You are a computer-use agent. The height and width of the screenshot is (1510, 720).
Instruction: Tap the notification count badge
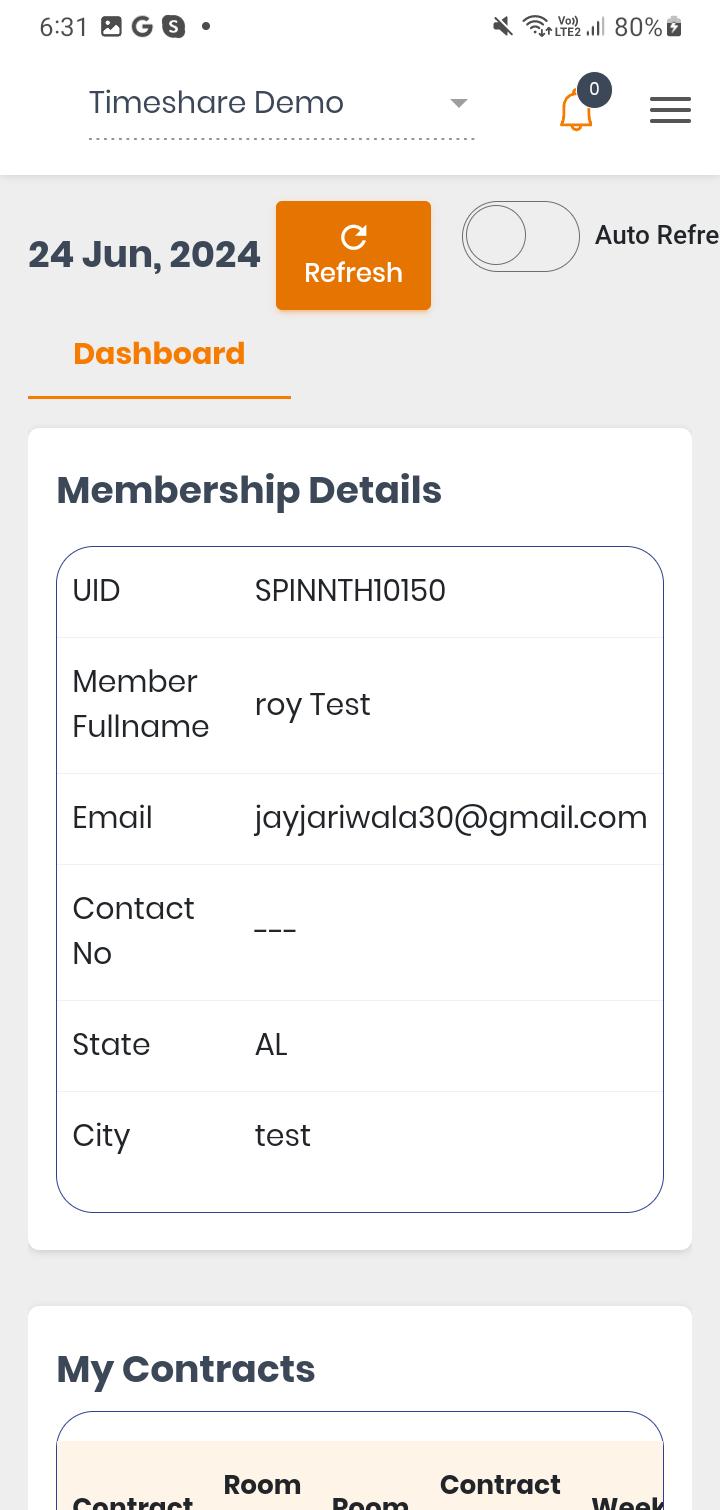coord(594,90)
